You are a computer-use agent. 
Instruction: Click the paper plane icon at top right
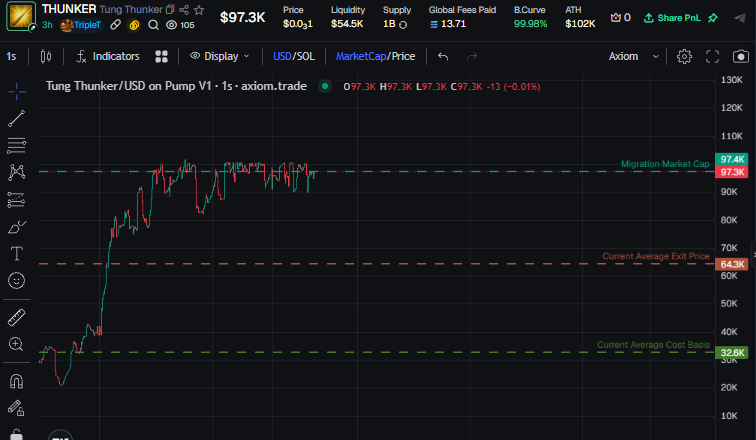[740, 18]
